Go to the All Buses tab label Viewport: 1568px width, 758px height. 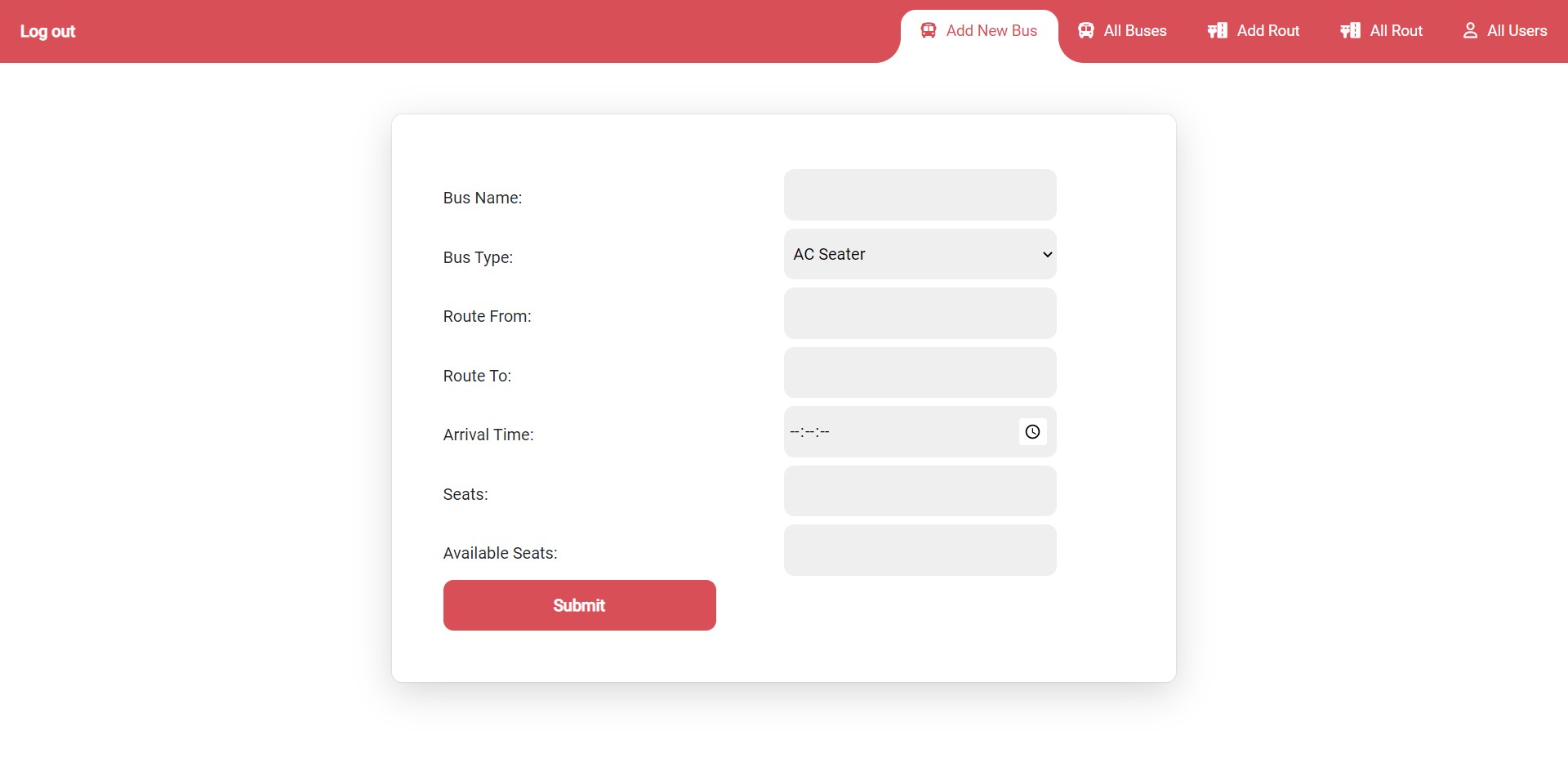coord(1134,31)
